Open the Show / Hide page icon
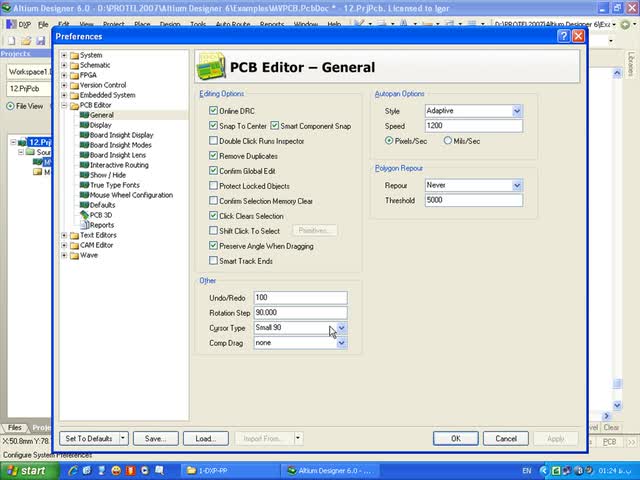 click(x=84, y=175)
